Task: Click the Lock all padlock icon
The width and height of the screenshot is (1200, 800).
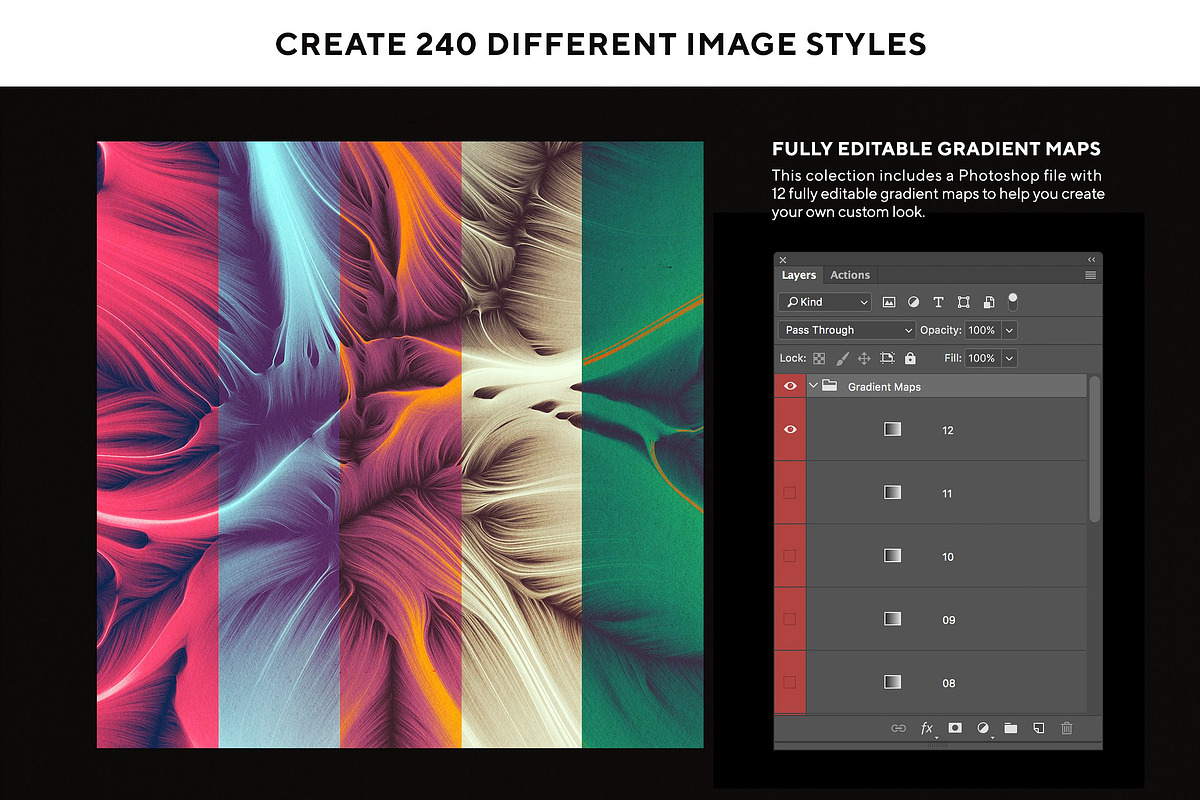Action: click(910, 357)
